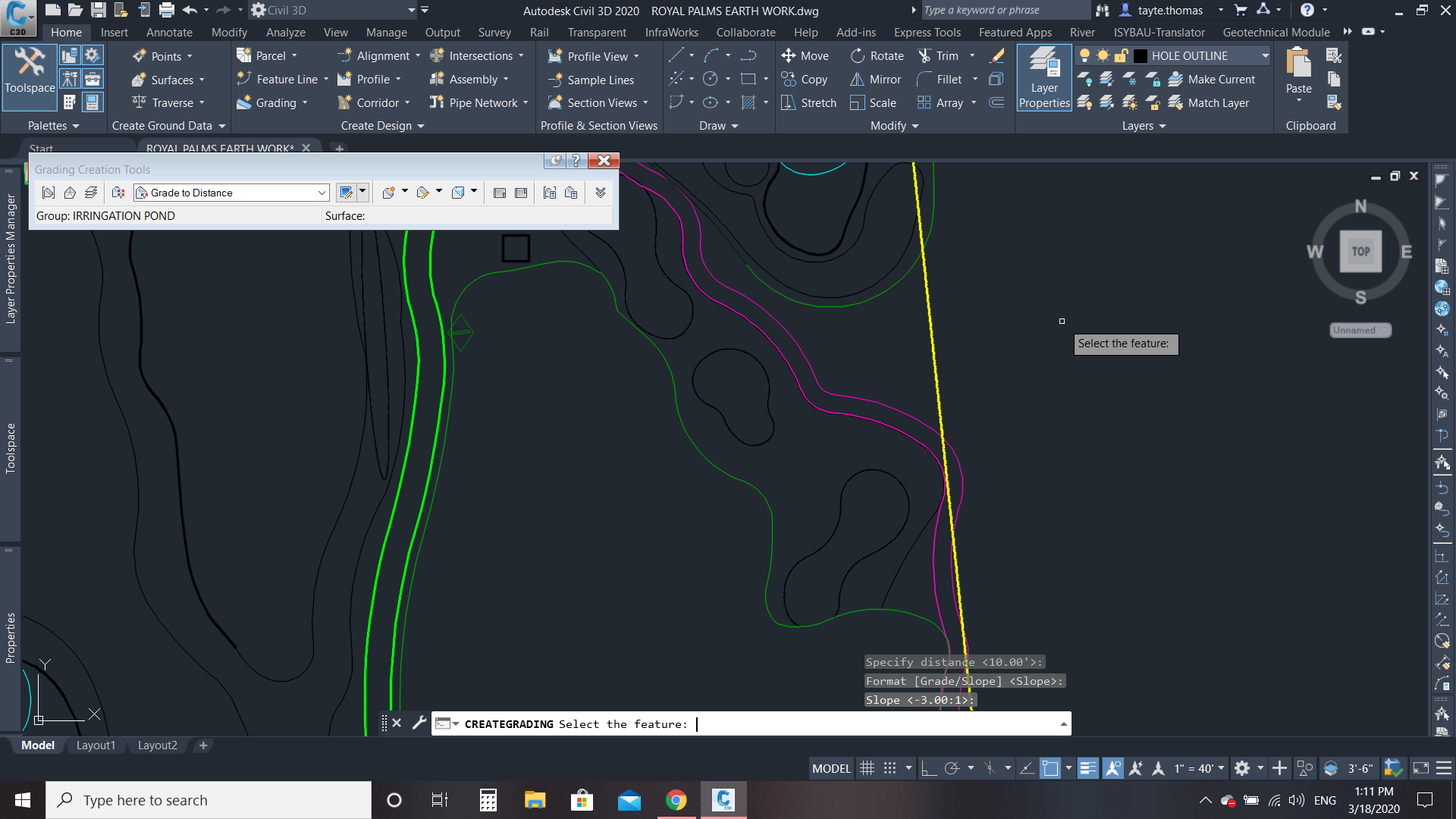The image size is (1456, 819).
Task: Open the Draw panel expander
Action: coord(734,126)
